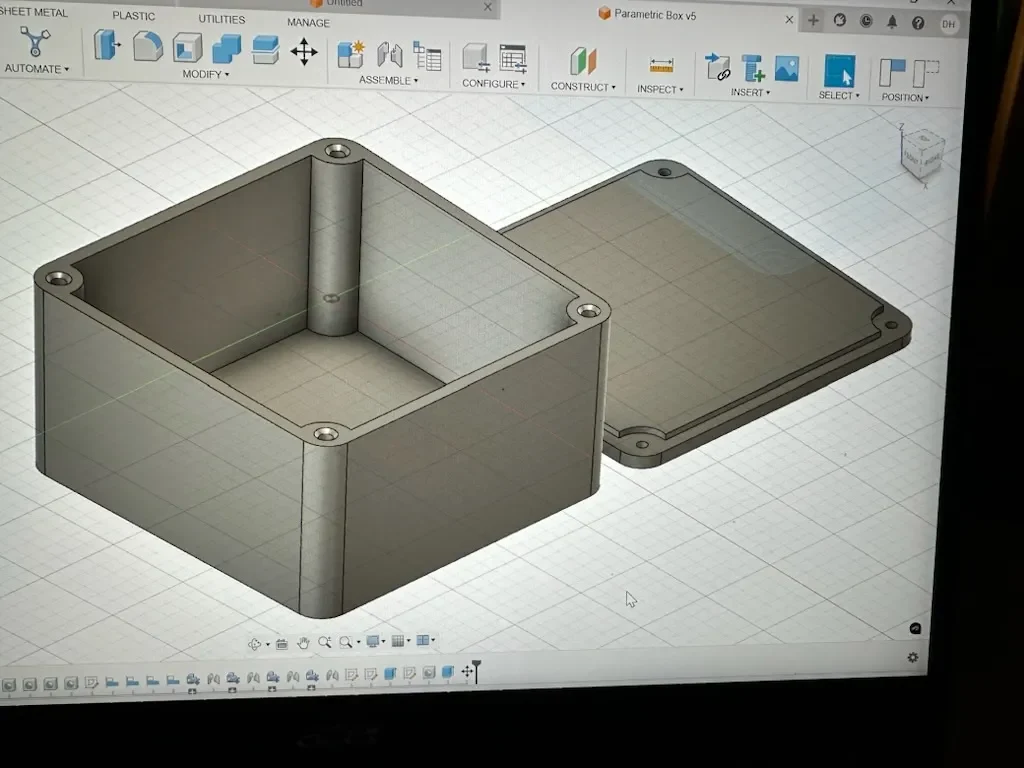
Task: Expand the SELECT dropdown menu
Action: [839, 95]
